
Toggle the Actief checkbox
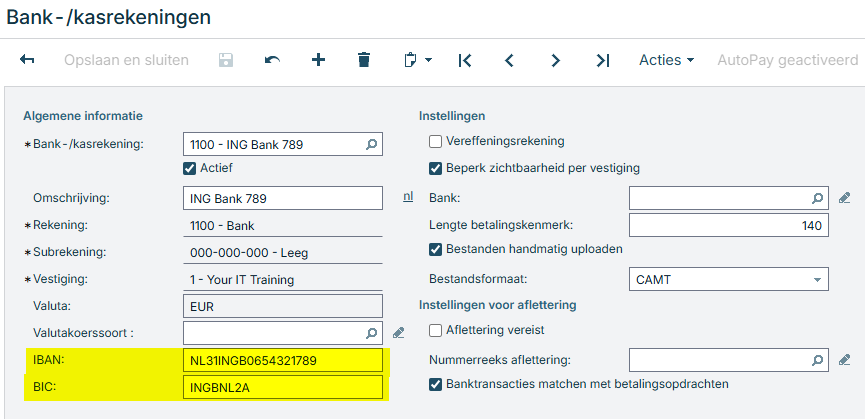click(x=189, y=168)
